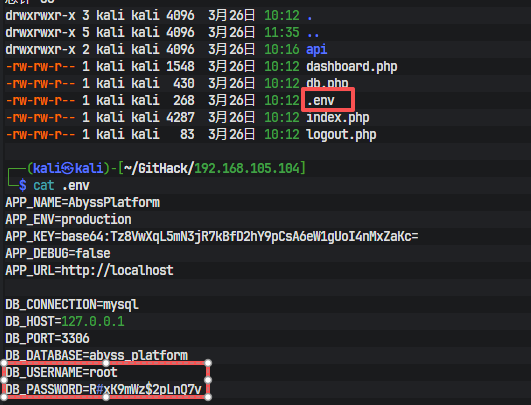Click bottom-right handle of selection box

[208, 397]
